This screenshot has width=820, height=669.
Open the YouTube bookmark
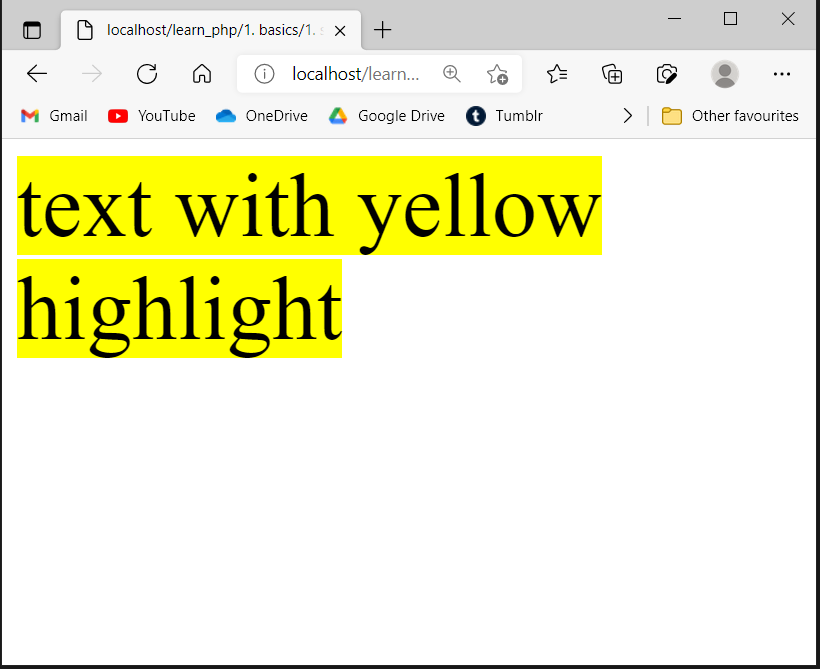pos(152,116)
